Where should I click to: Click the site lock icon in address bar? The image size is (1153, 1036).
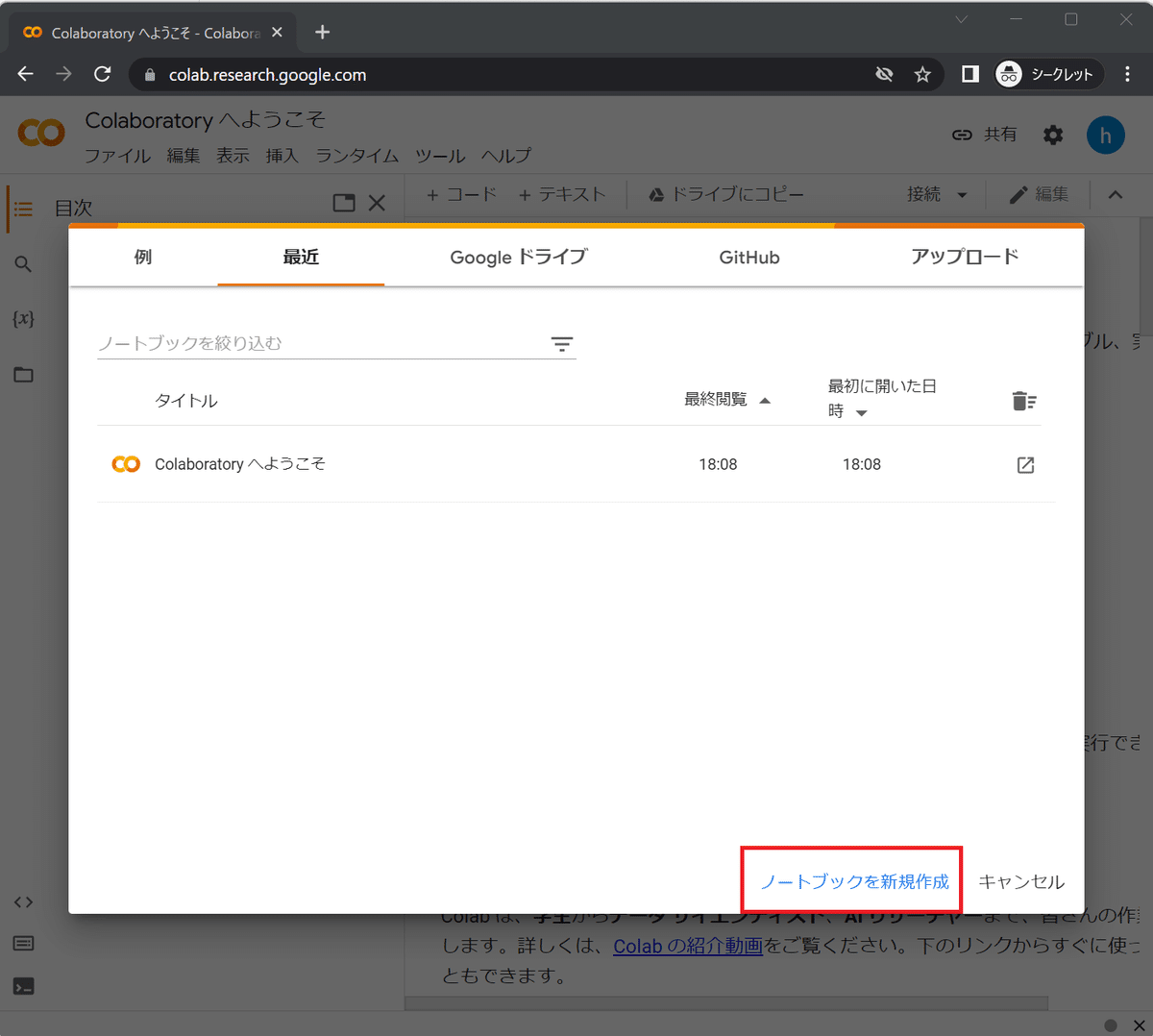tap(149, 74)
